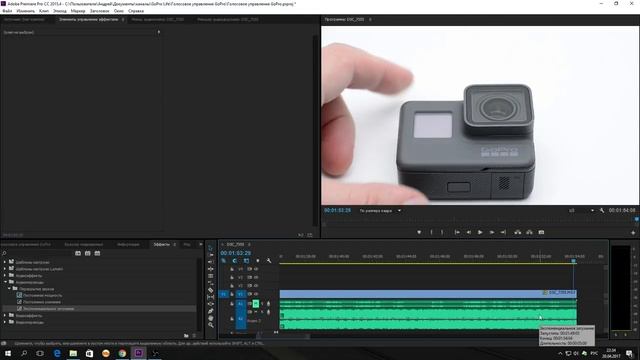This screenshot has width=640, height=360.
Task: Go to Out point in Program monitor
Action: [x=503, y=232]
